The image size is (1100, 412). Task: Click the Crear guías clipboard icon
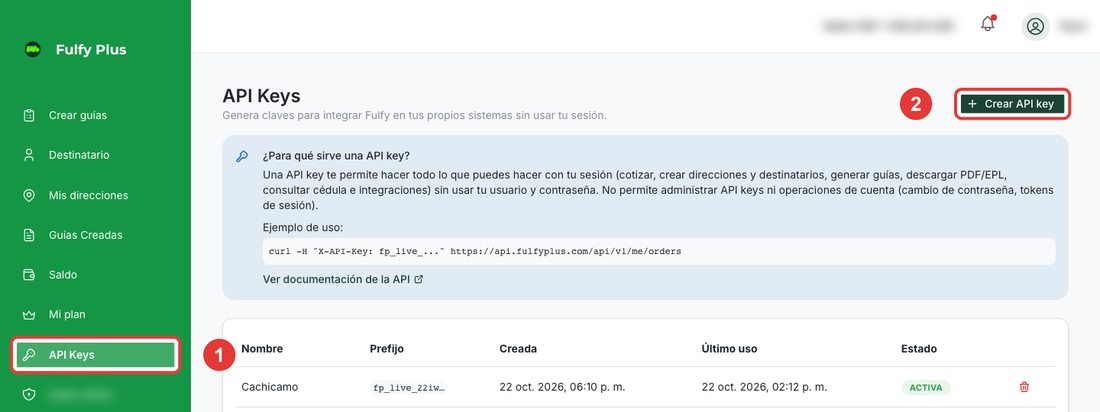(29, 115)
